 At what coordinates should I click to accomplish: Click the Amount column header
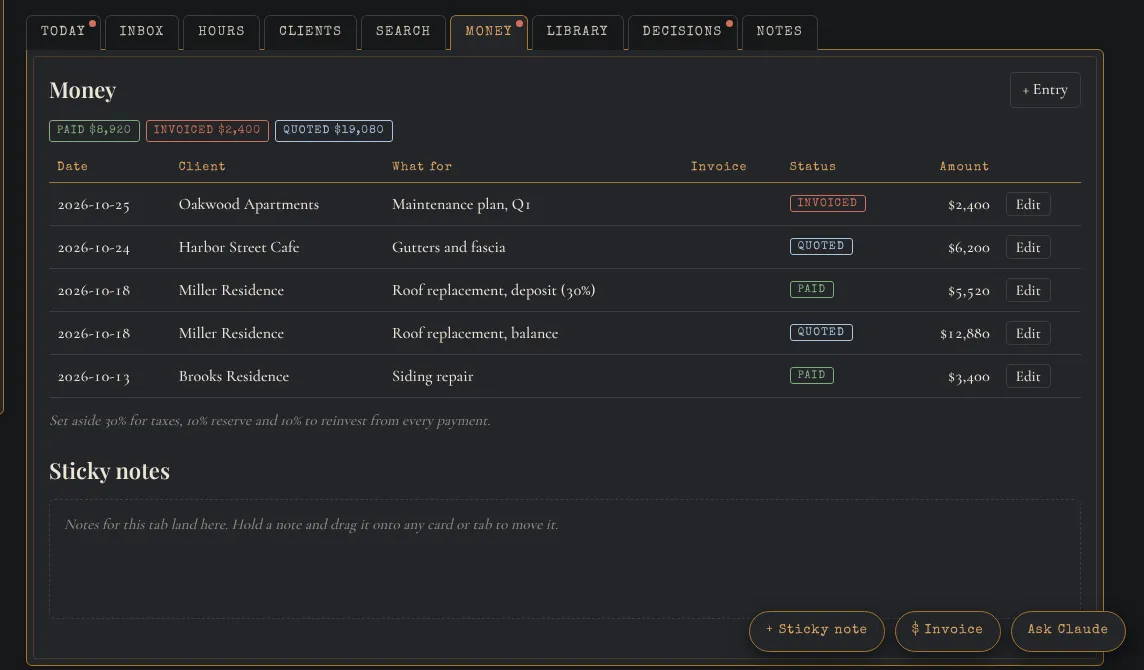pyautogui.click(x=964, y=166)
